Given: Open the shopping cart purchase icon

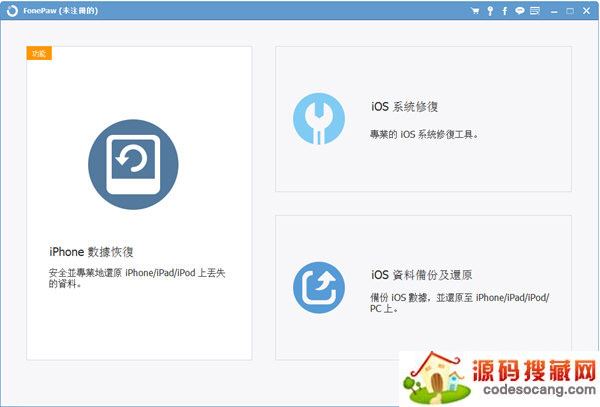Looking at the screenshot, I should click(475, 11).
